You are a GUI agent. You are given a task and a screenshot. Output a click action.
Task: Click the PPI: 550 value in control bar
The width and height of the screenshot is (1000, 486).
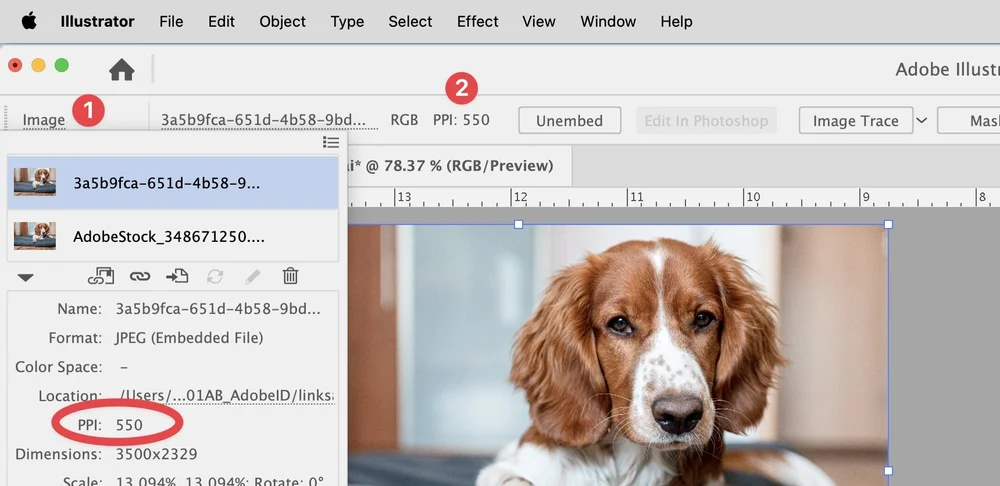(461, 121)
